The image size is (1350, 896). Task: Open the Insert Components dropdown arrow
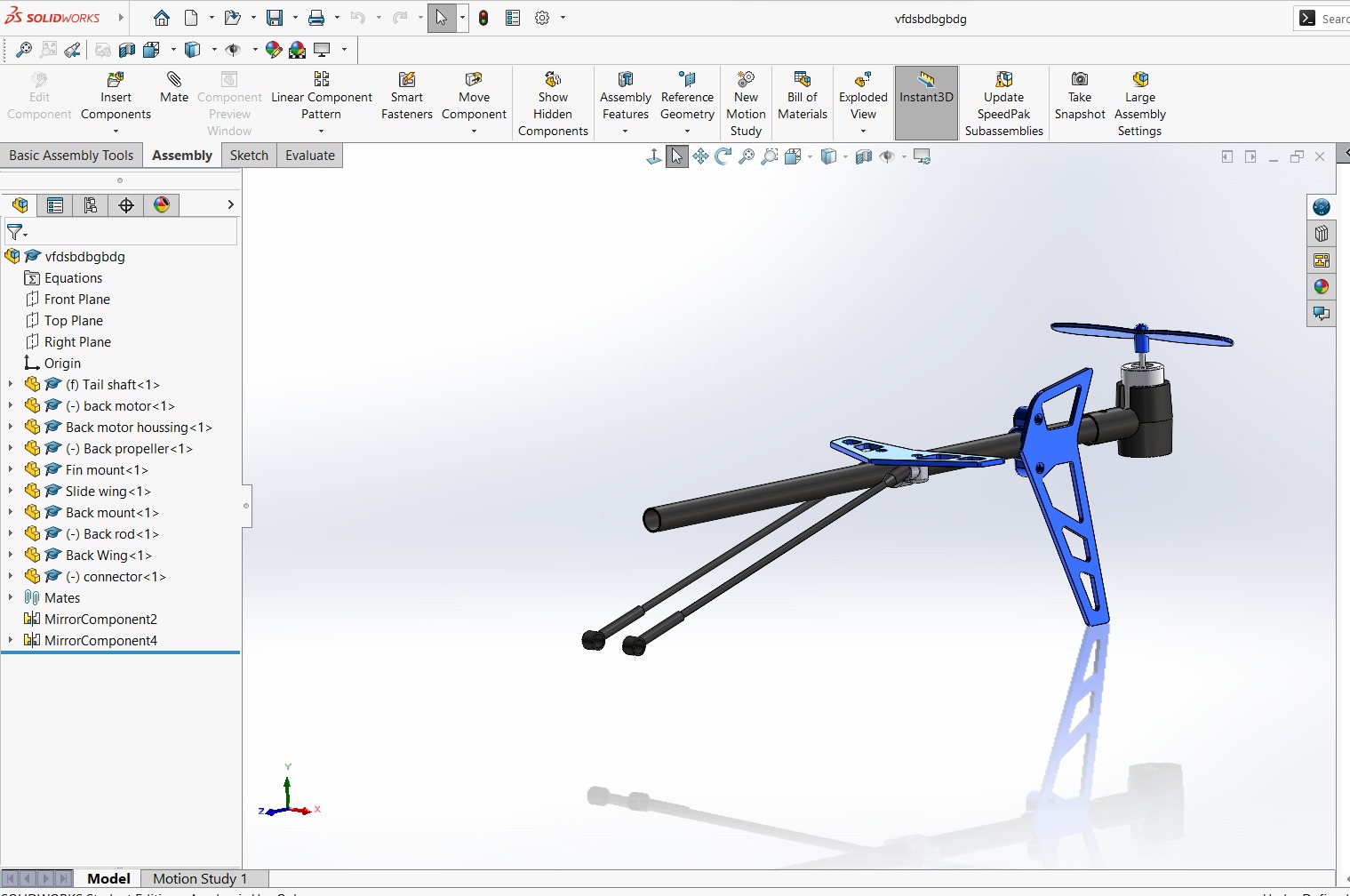tap(116, 132)
